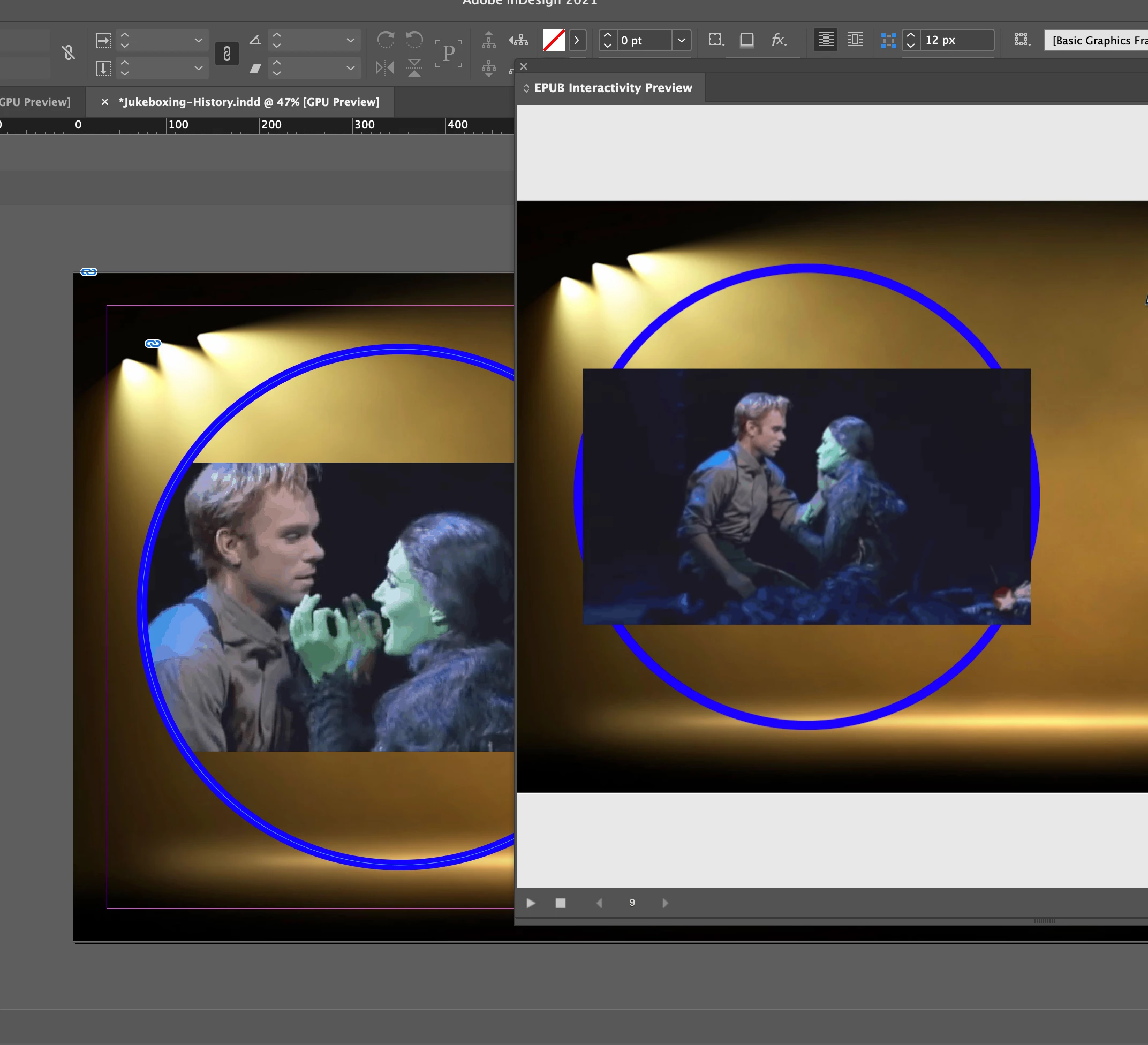Click the None stroke color swatch
1148x1045 pixels.
pyautogui.click(x=554, y=40)
